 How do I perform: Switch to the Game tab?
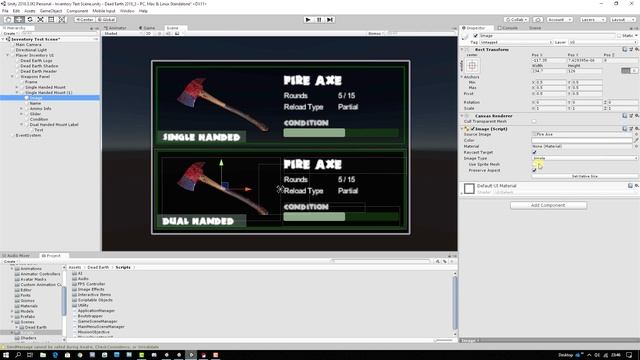[x=147, y=28]
